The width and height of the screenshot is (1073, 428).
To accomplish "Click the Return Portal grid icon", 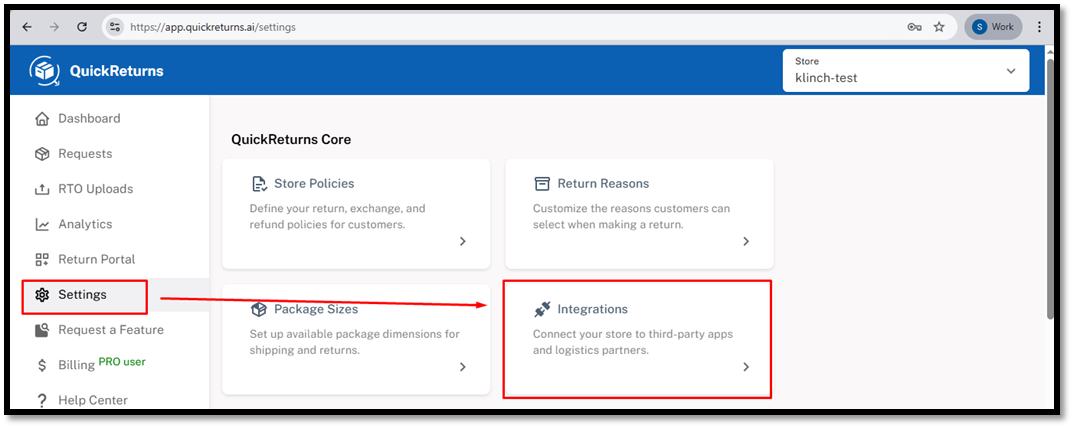I will [42, 260].
